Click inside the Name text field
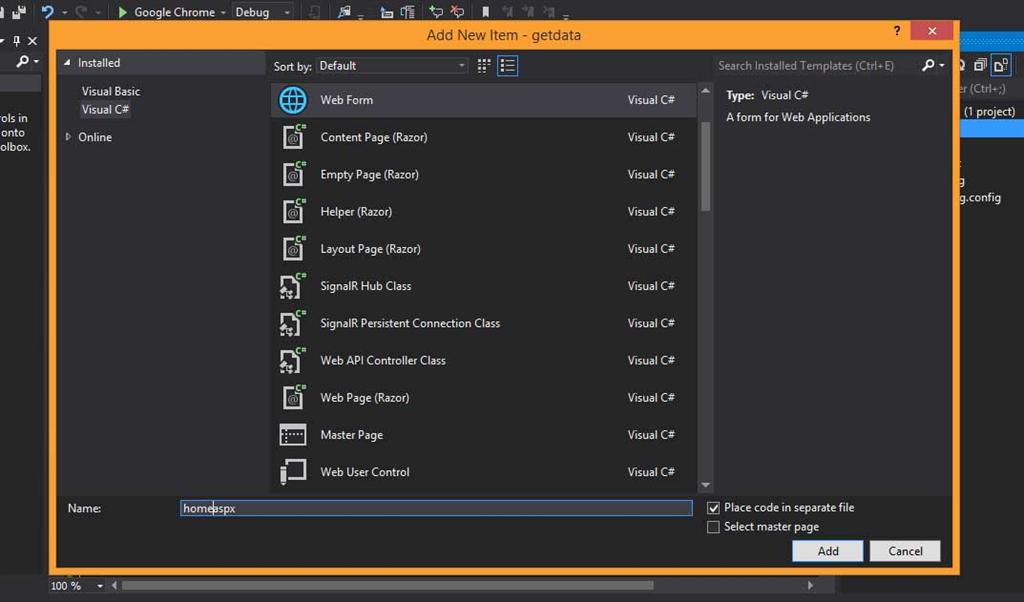Image resolution: width=1024 pixels, height=602 pixels. click(x=436, y=508)
